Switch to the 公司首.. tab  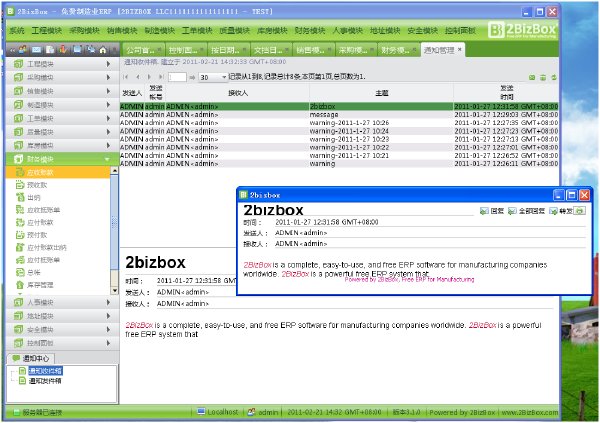pos(143,50)
